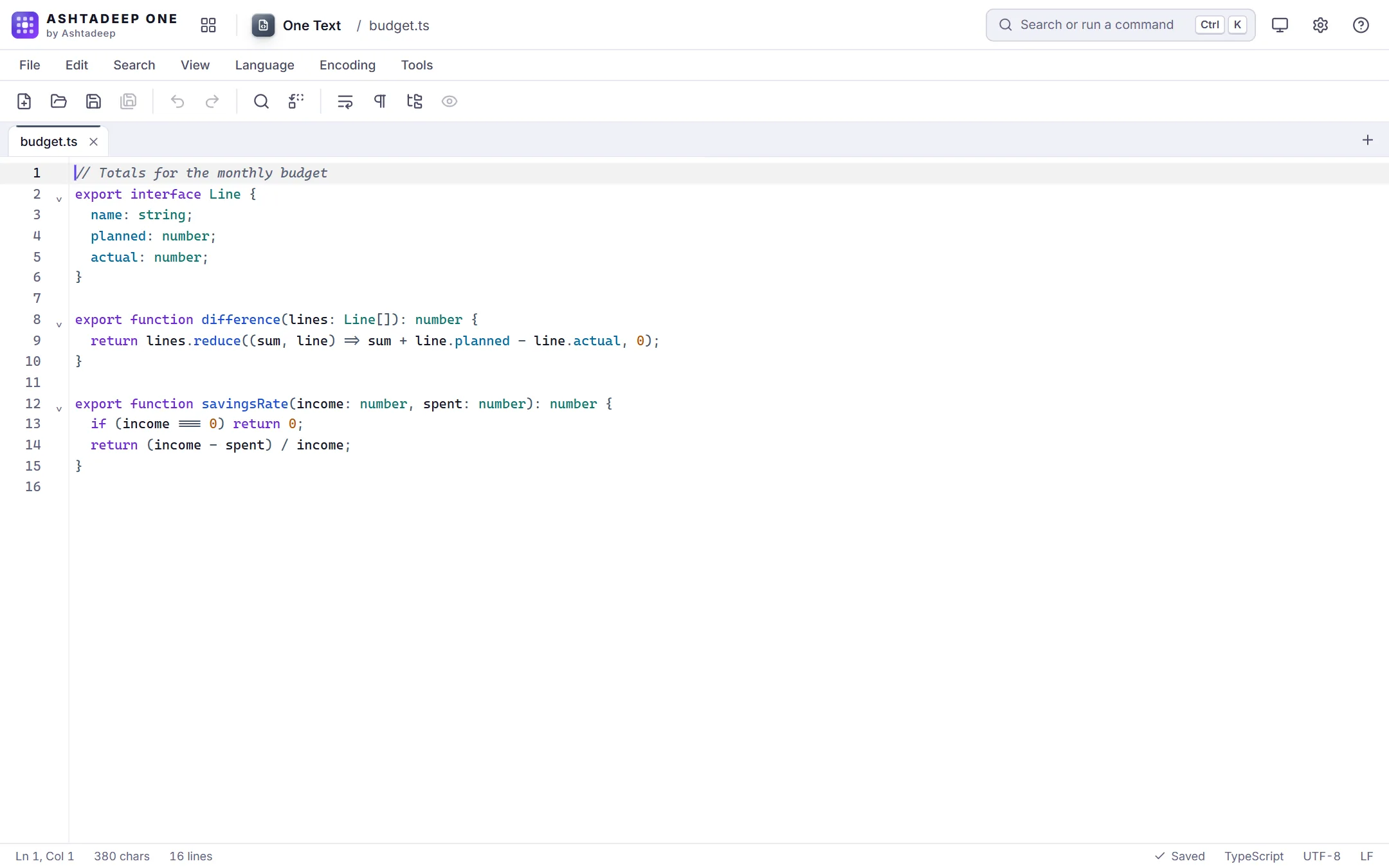Viewport: 1389px width, 868px height.
Task: Open the Edit menu
Action: click(x=77, y=65)
